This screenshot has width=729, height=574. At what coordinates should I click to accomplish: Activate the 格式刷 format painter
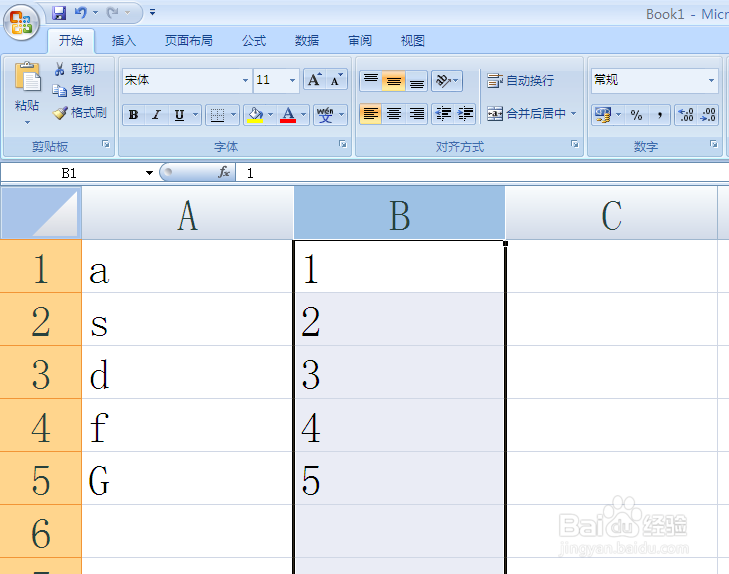pos(80,113)
